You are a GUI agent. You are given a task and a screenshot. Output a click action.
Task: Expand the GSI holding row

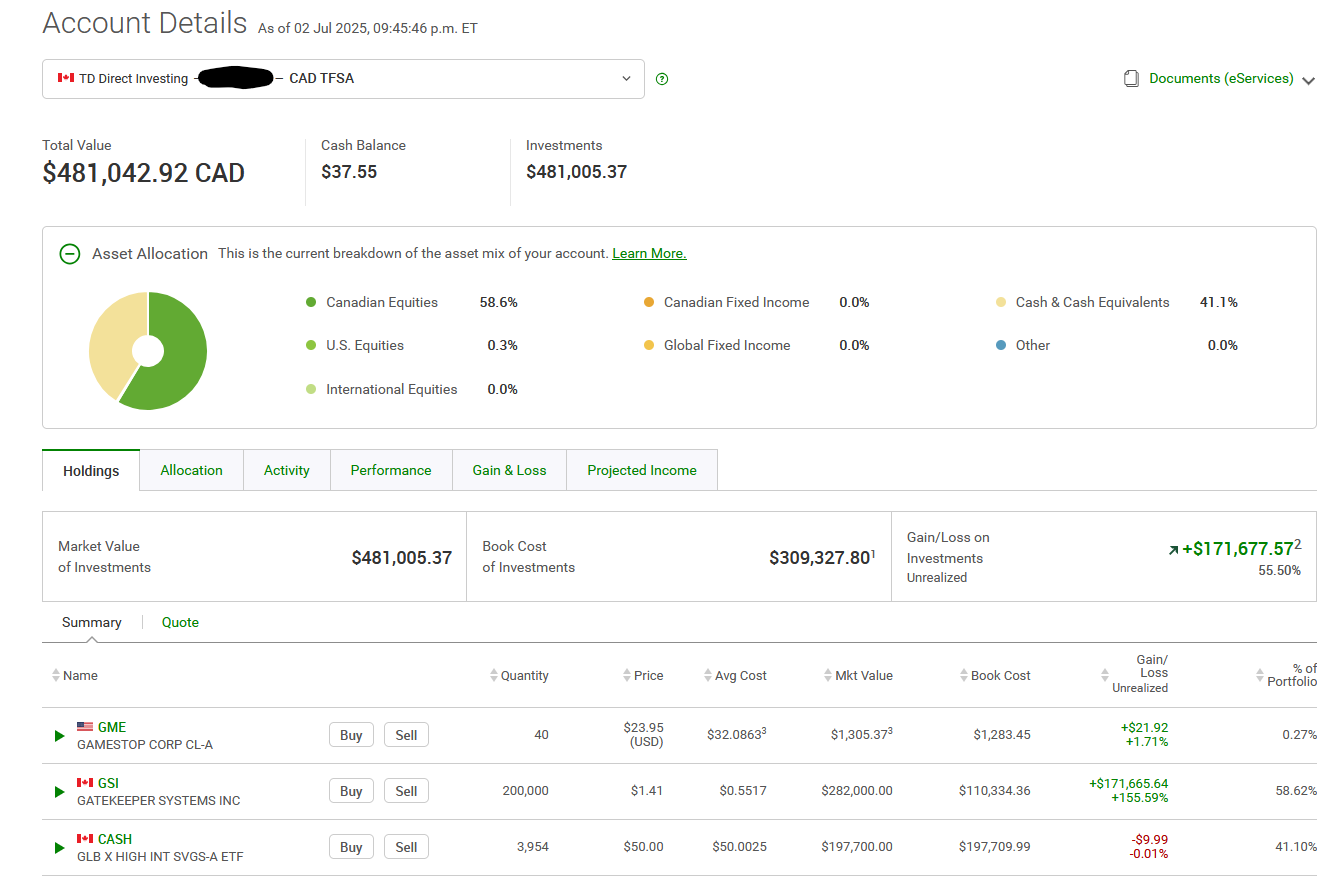(x=60, y=792)
